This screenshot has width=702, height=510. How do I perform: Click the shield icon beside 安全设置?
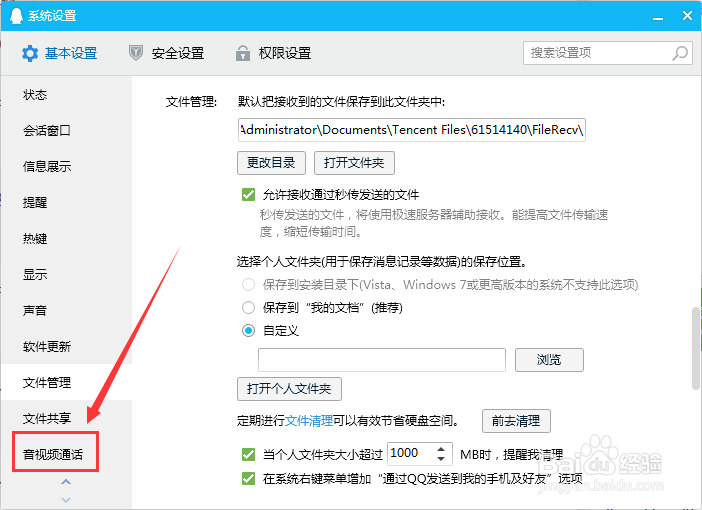[136, 53]
